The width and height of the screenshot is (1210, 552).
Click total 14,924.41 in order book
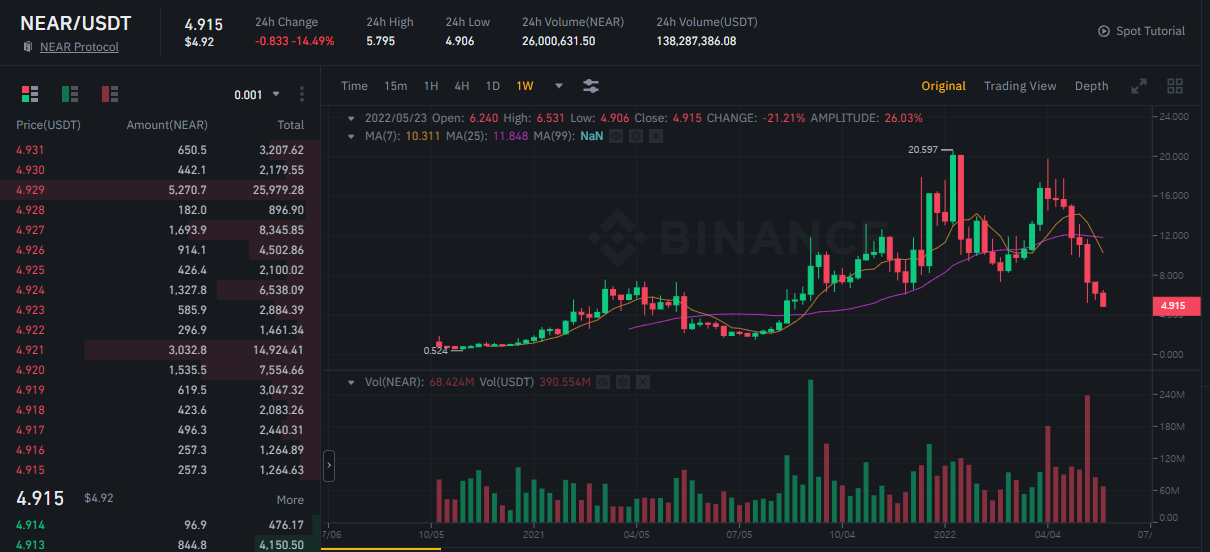tap(277, 350)
